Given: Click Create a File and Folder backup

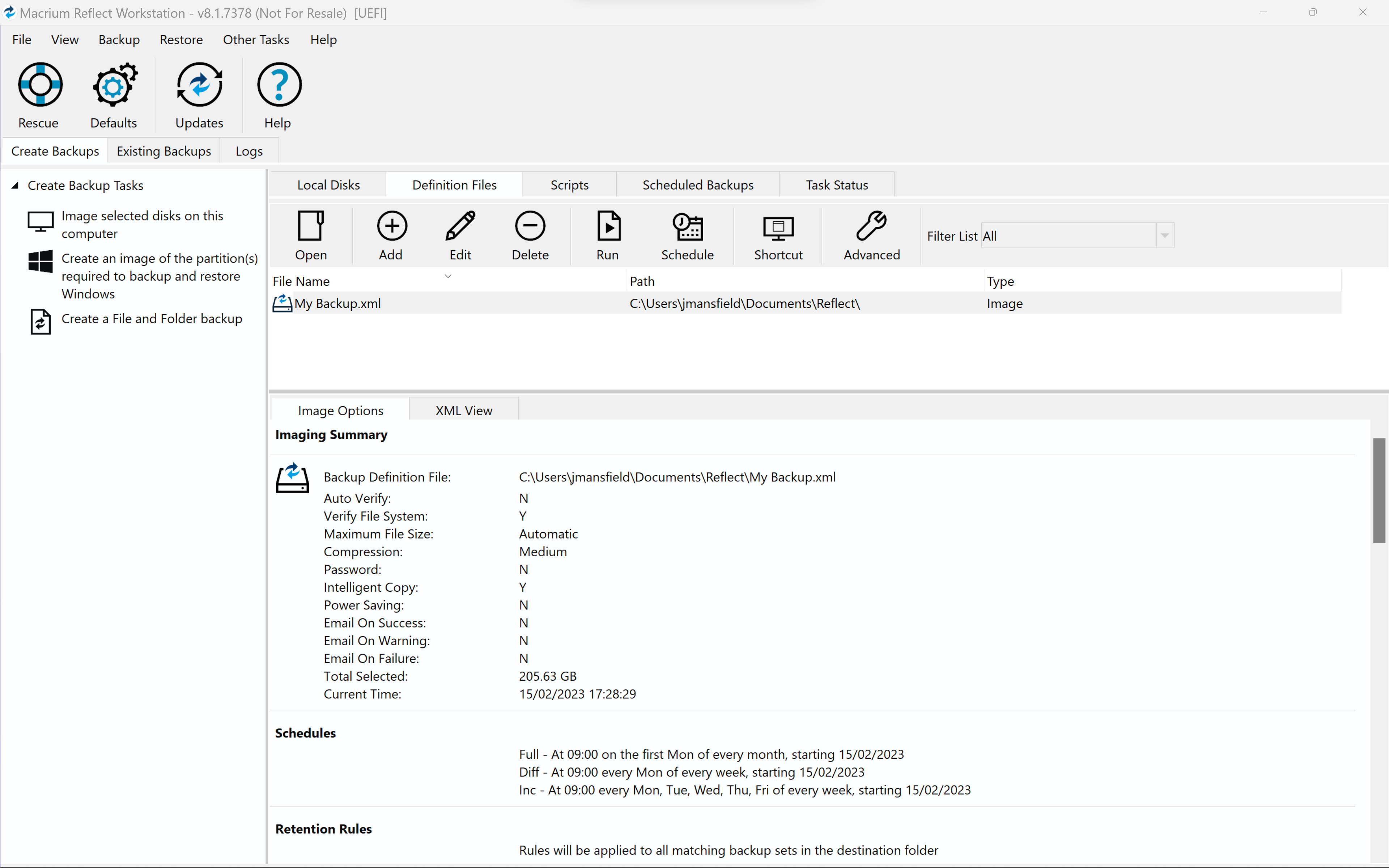Looking at the screenshot, I should pos(152,319).
